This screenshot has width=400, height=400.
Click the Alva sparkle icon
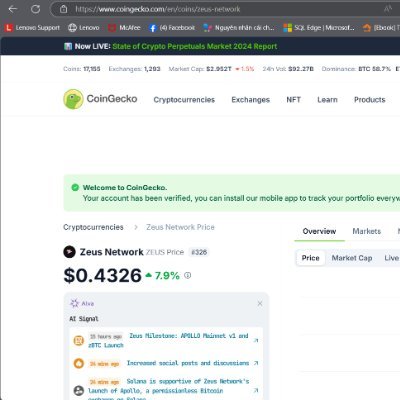pos(74,303)
